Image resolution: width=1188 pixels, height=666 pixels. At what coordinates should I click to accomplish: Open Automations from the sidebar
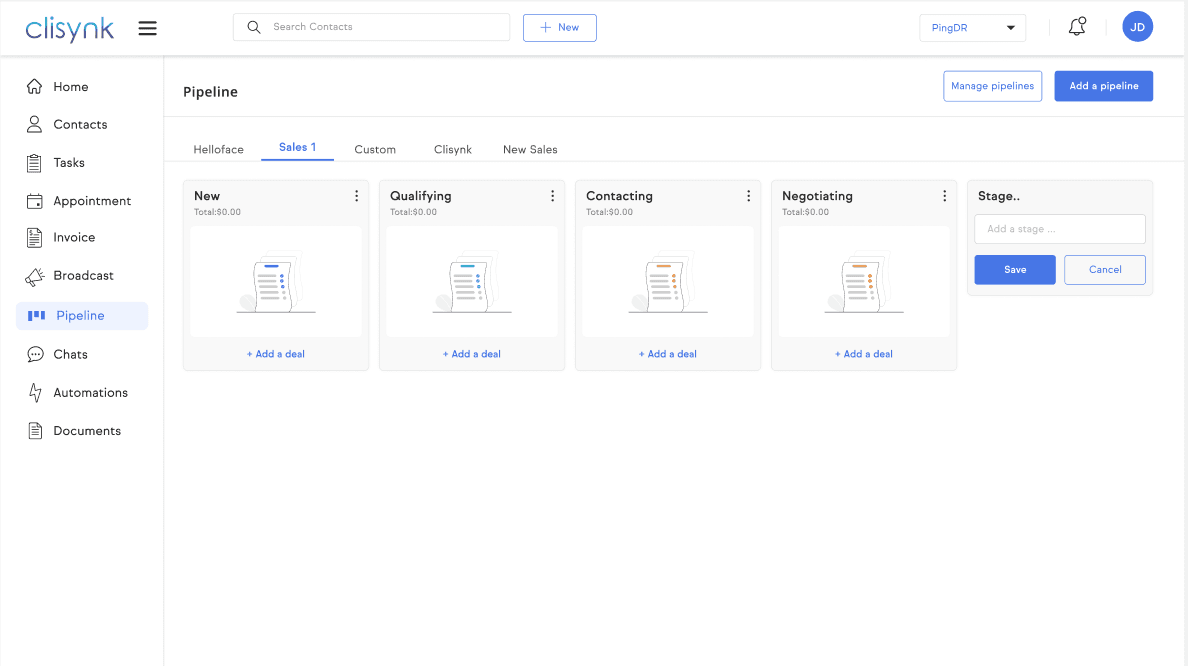90,392
